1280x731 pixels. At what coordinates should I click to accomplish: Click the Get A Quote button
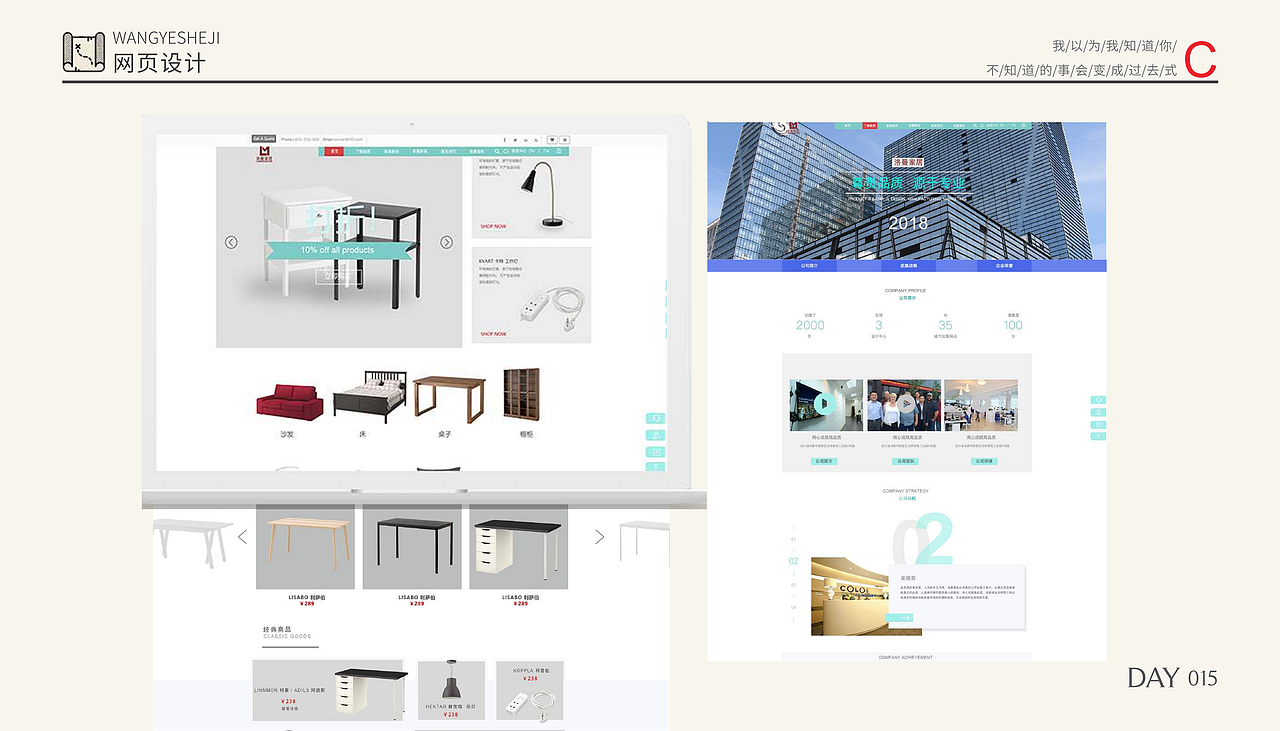264,139
